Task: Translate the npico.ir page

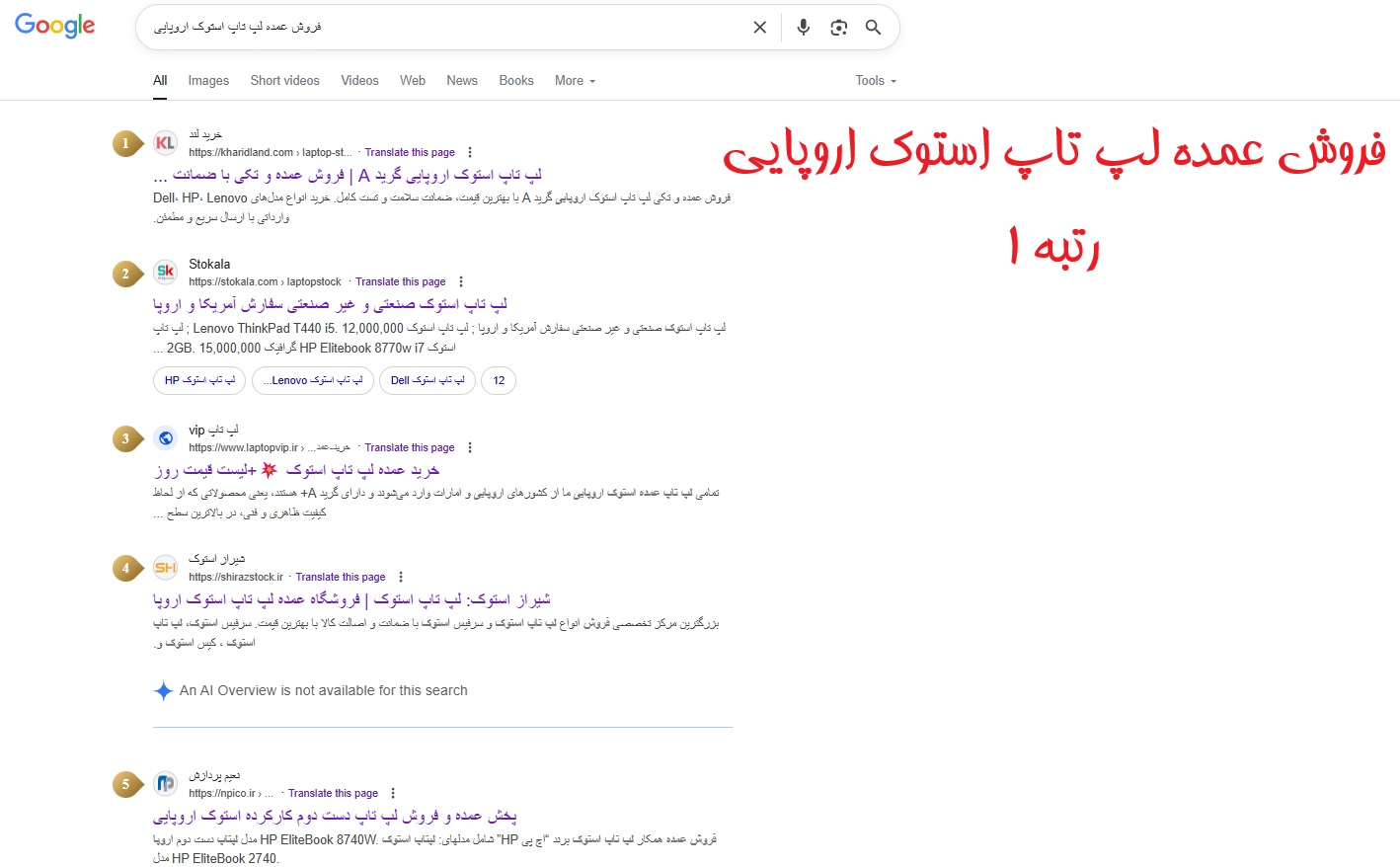Action: pos(333,794)
